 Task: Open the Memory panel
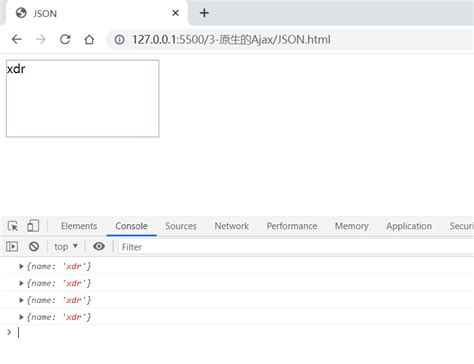[x=352, y=226]
